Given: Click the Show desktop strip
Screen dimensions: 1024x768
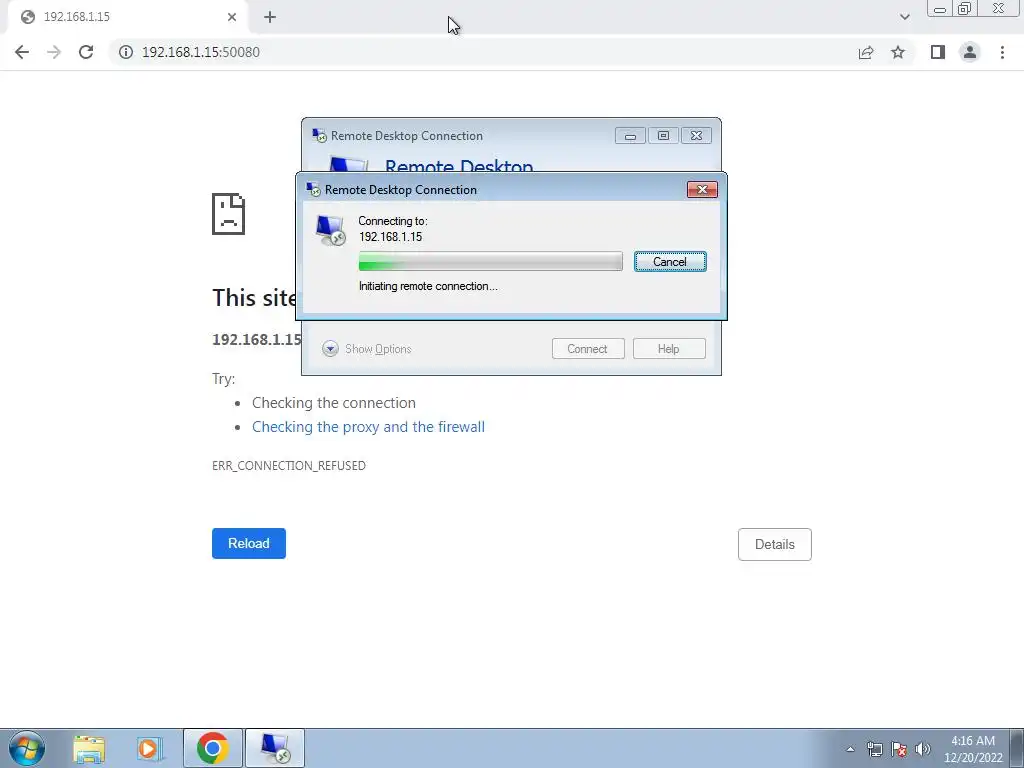Looking at the screenshot, I should click(x=1017, y=748).
